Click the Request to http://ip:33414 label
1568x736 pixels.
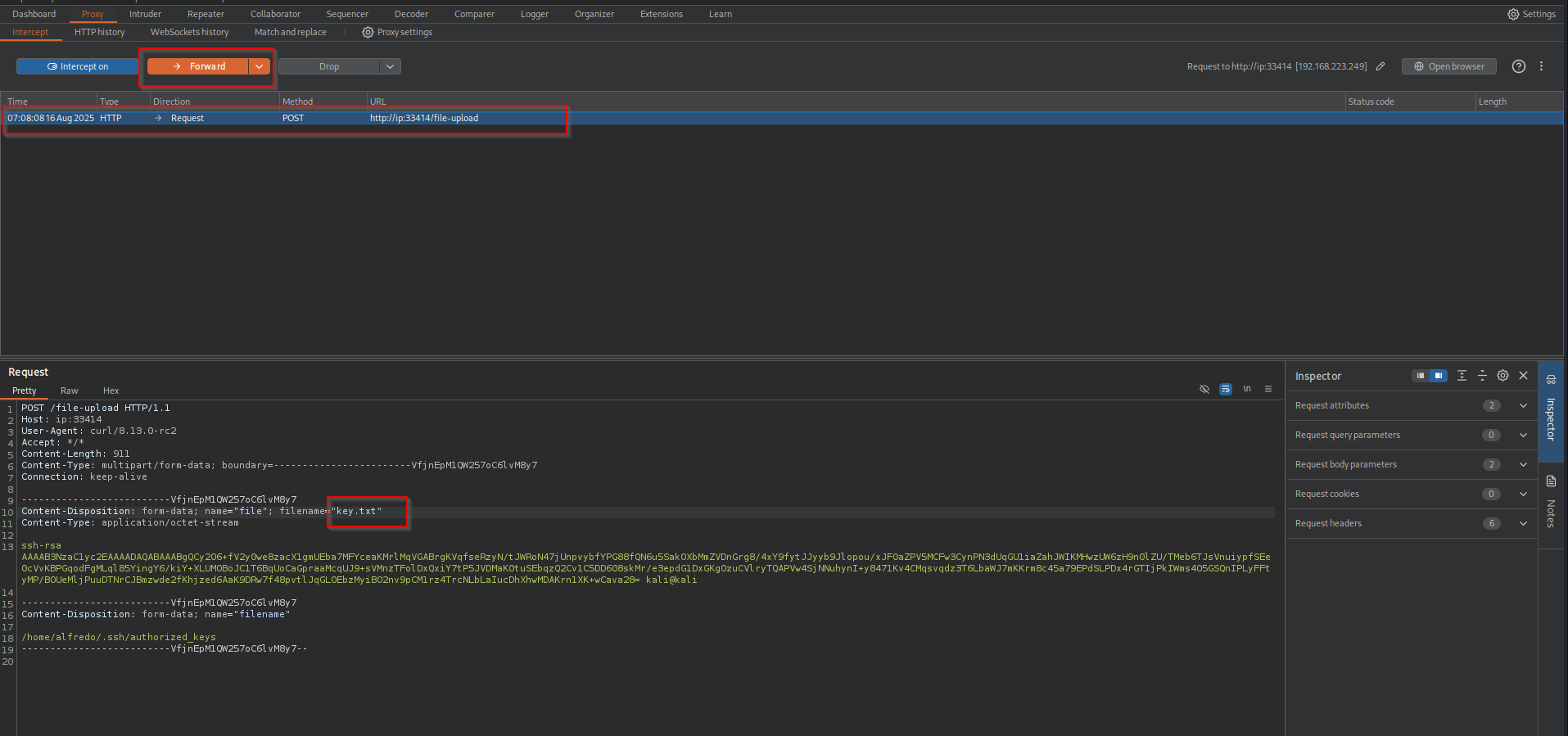(x=1277, y=66)
